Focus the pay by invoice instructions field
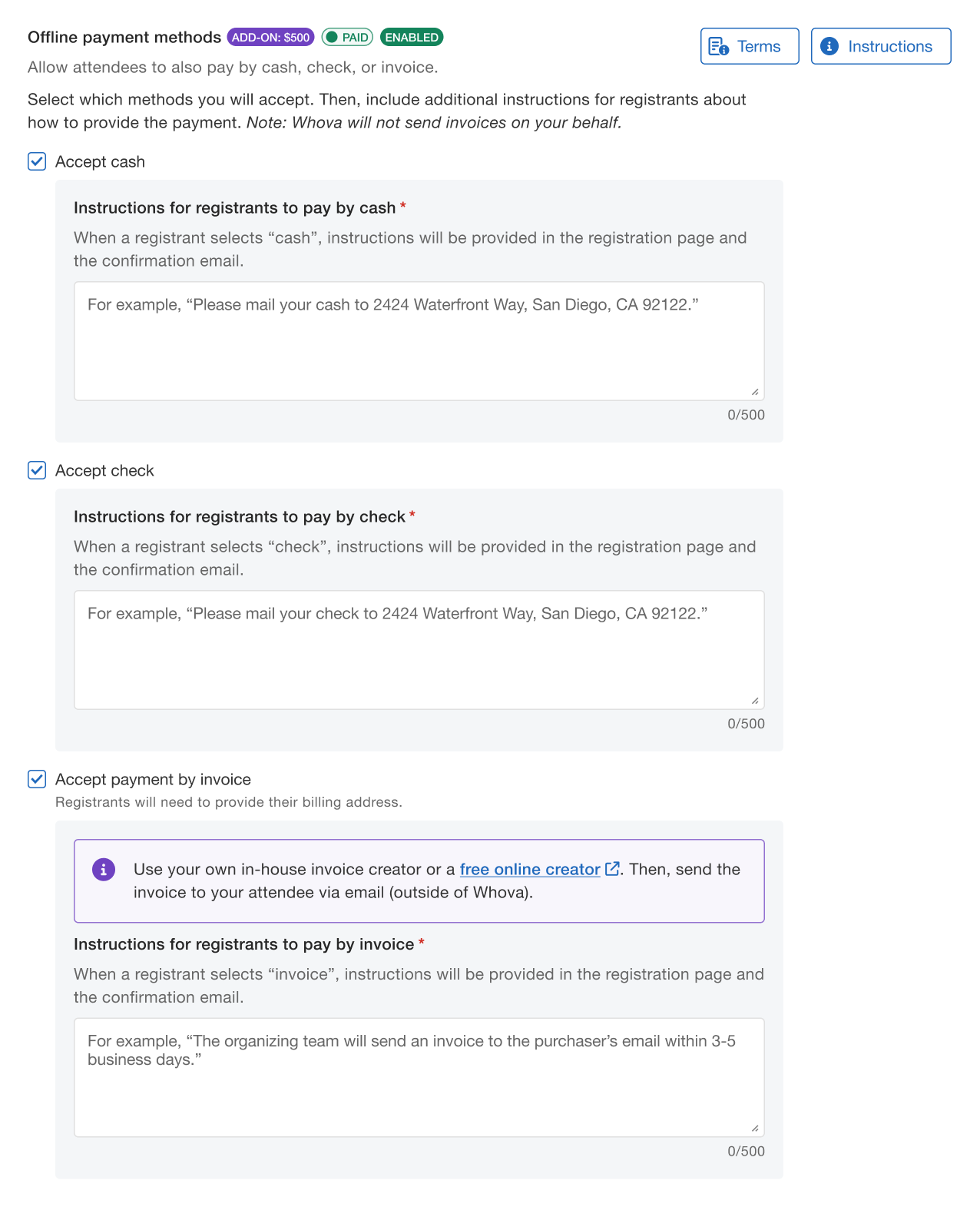The height and width of the screenshot is (1207, 980). click(419, 1077)
